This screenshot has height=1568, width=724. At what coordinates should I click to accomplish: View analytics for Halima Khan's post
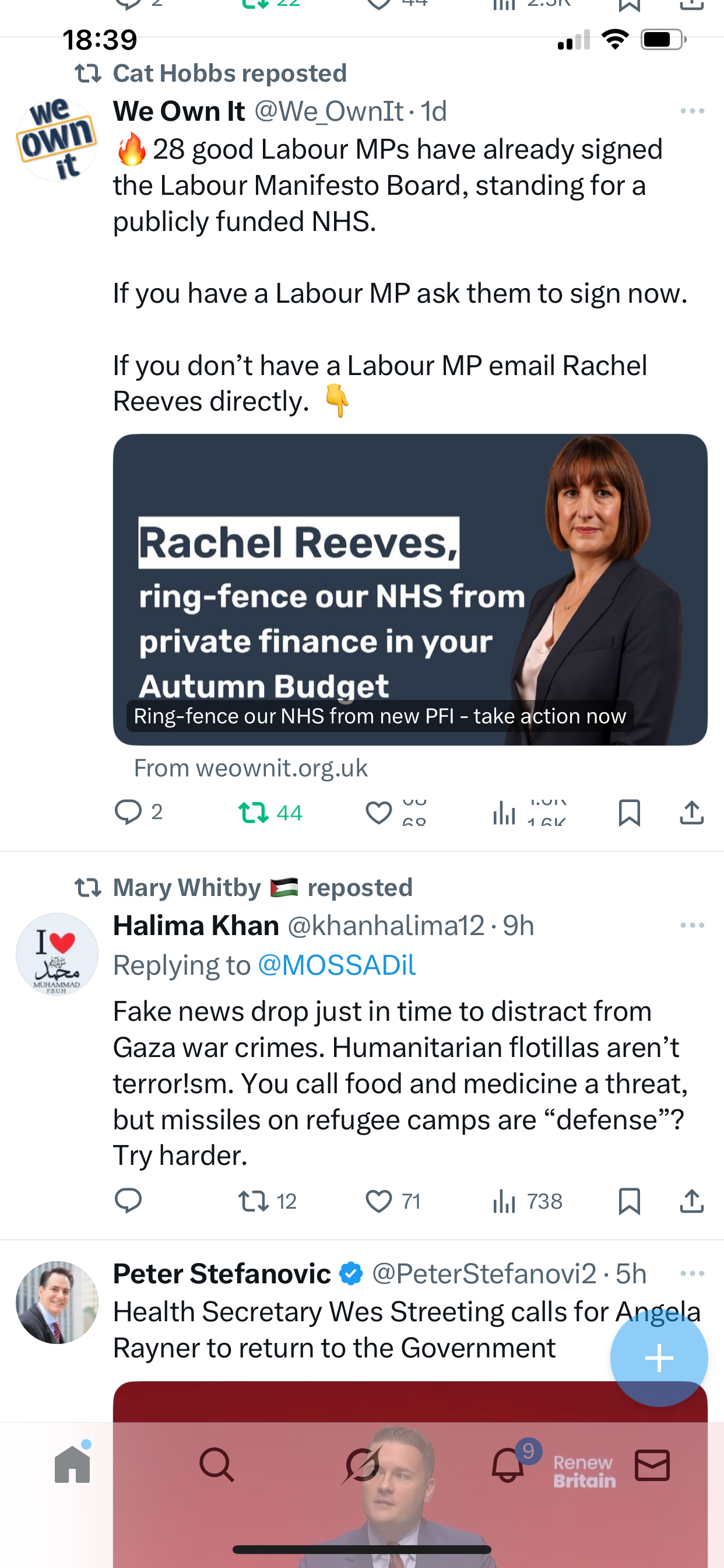coord(504,1201)
